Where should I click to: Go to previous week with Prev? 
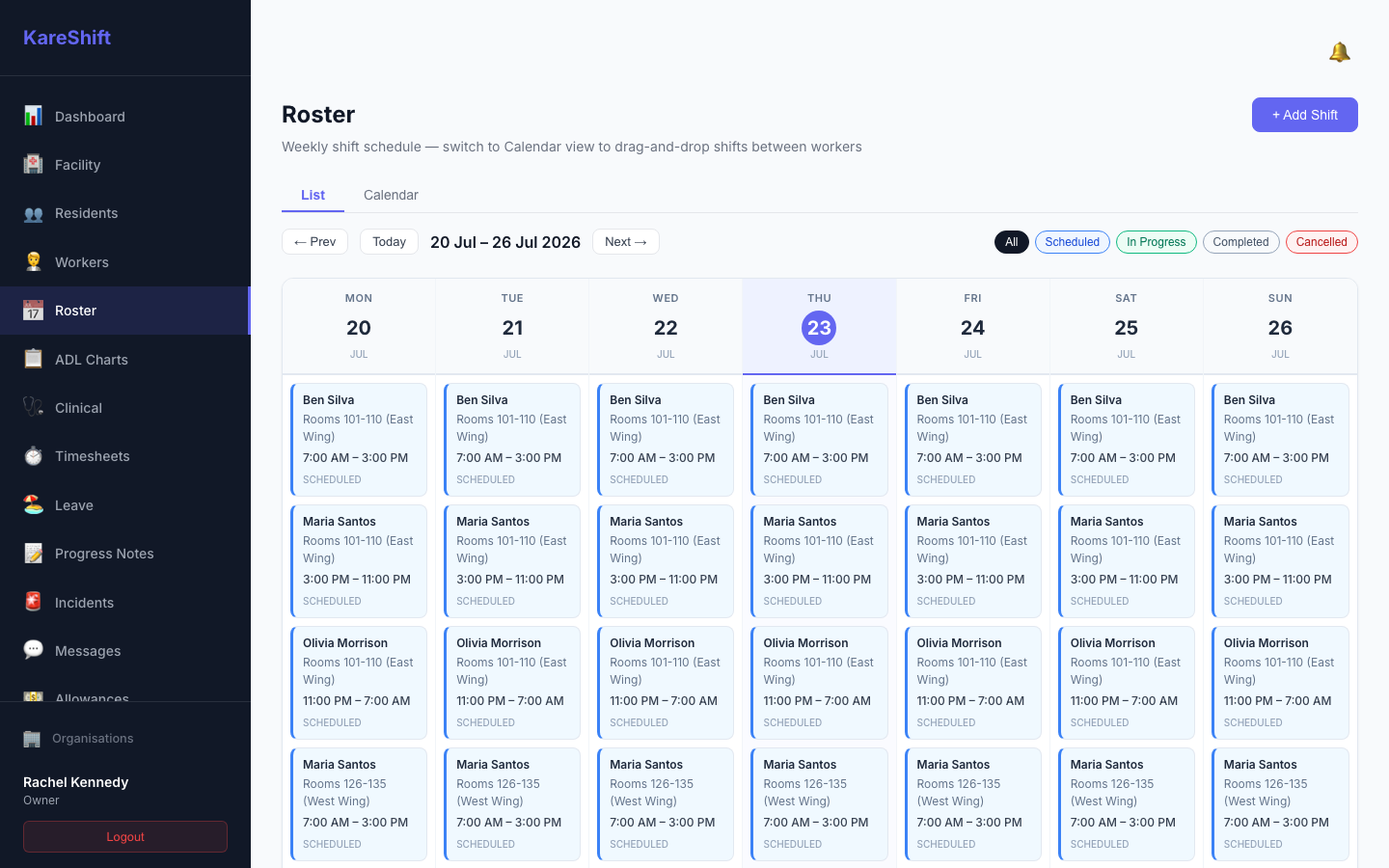[314, 242]
